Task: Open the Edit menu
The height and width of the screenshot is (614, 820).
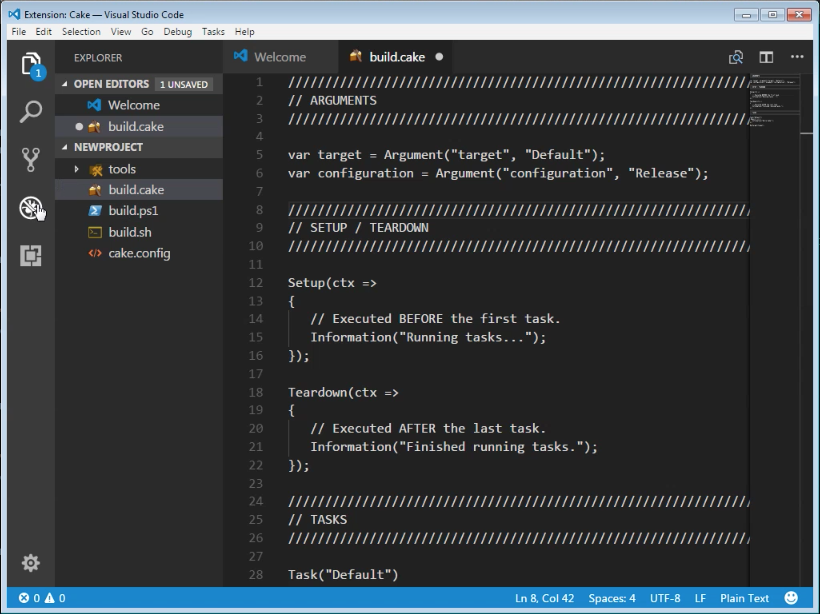Action: (x=43, y=31)
